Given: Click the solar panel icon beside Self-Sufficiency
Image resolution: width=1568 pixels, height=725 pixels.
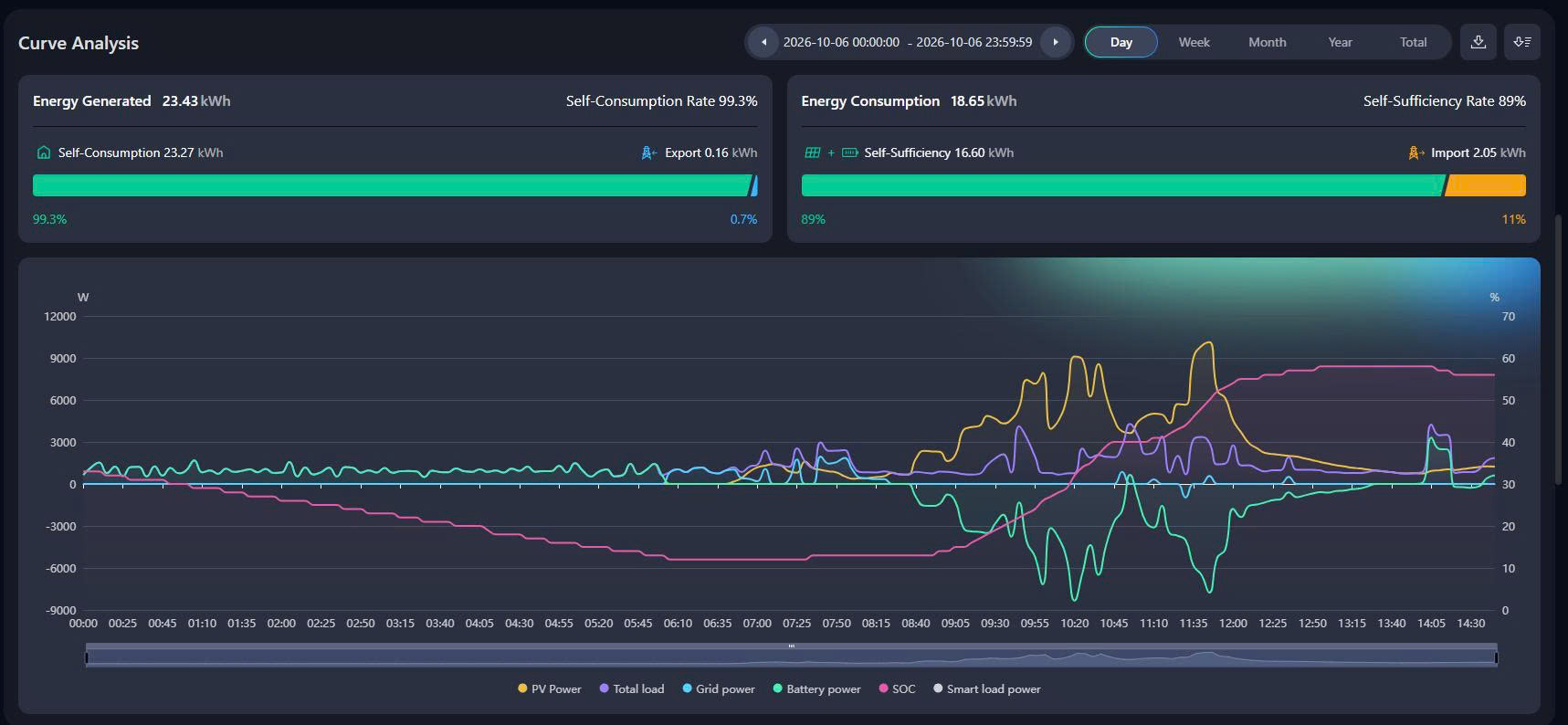Looking at the screenshot, I should [812, 152].
